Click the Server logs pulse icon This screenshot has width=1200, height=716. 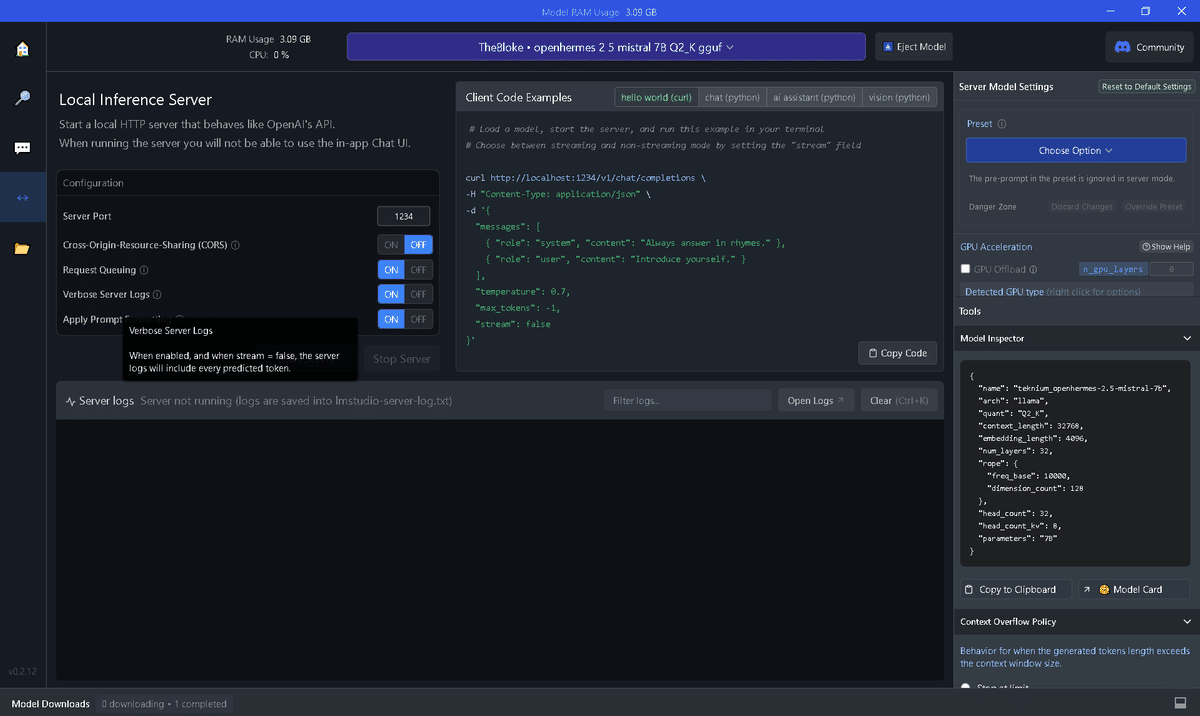tap(71, 401)
